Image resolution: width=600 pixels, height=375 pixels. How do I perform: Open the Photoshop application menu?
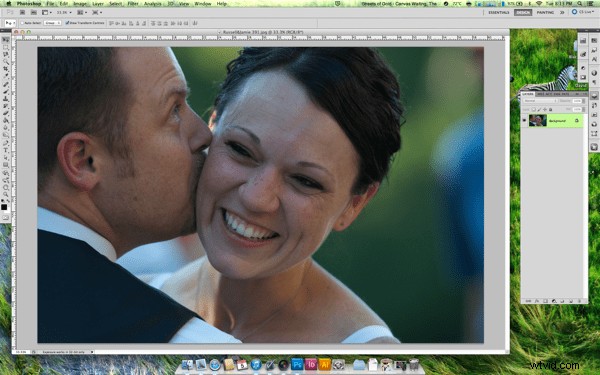(29, 4)
